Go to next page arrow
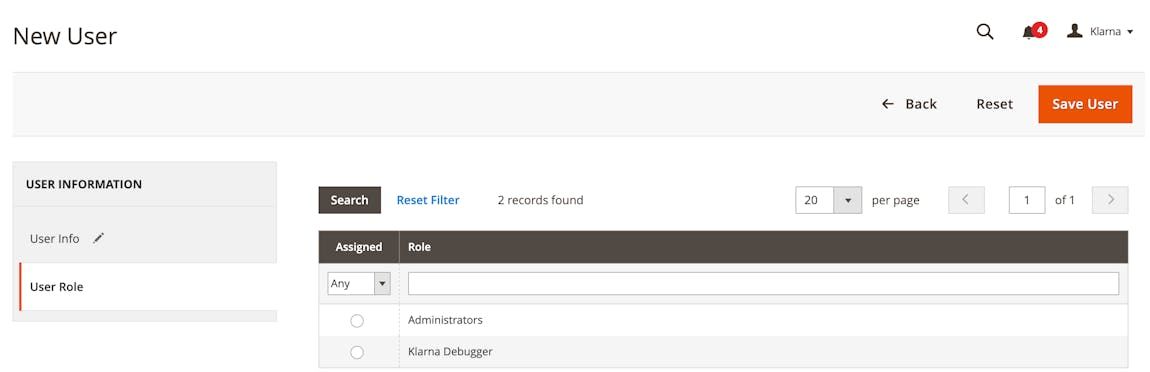 point(1110,200)
